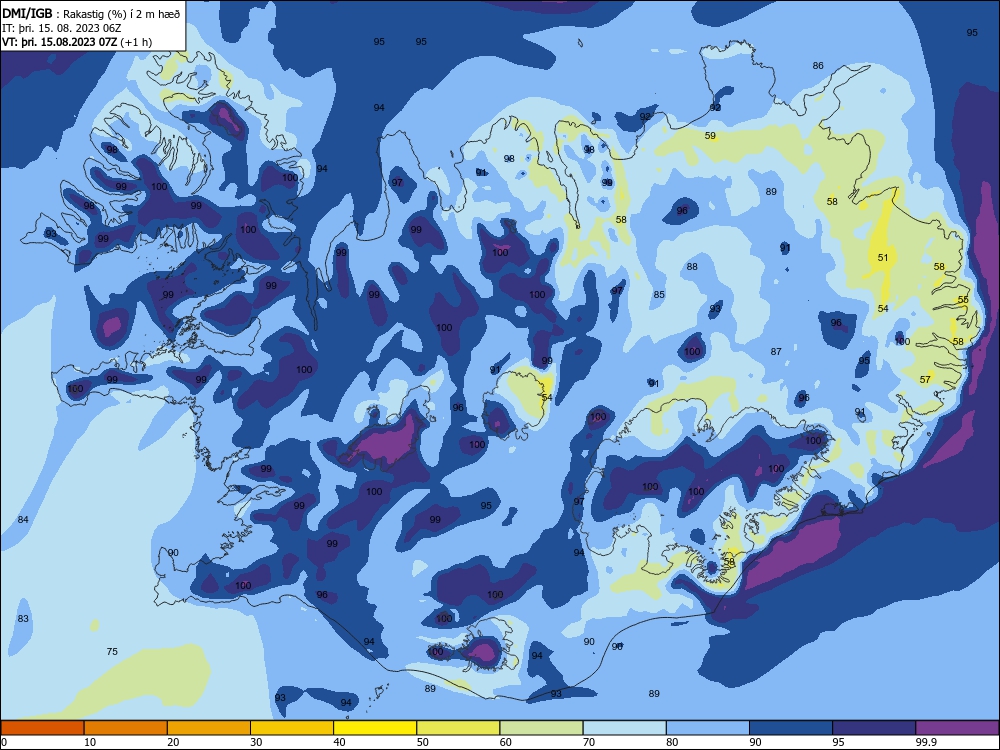Pick the 20–30 light orange legend swatch

coord(209,728)
